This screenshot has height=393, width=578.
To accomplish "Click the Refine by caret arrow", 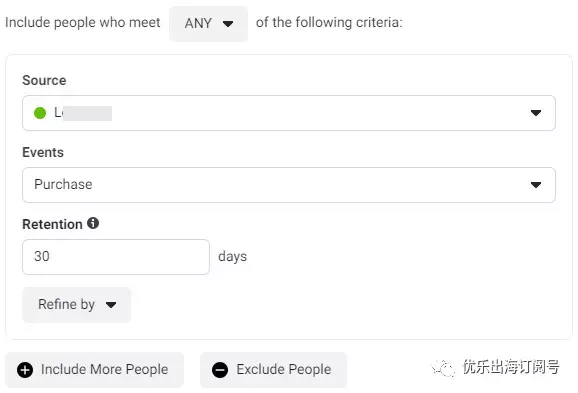I will click(x=111, y=305).
